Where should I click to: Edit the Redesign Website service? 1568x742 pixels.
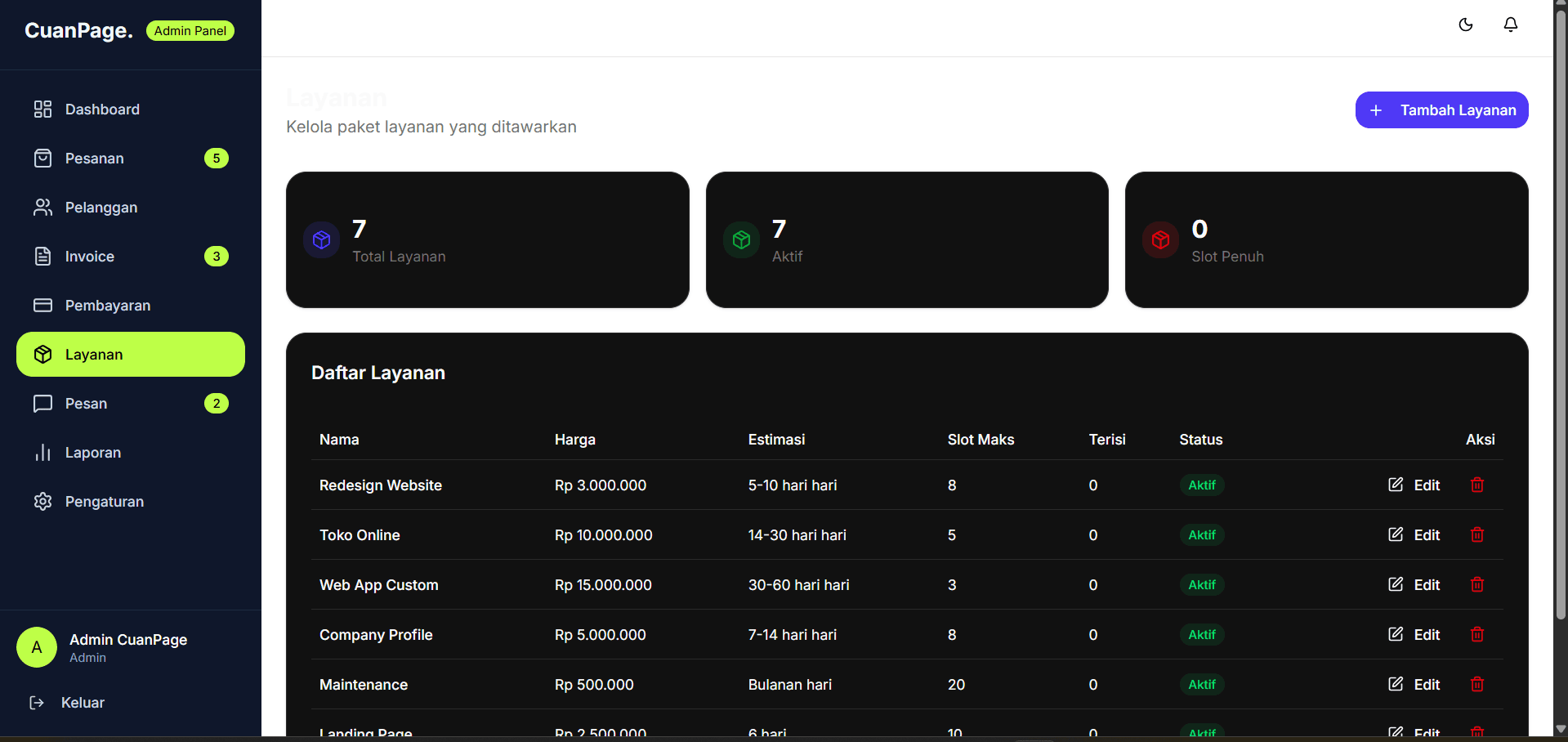coord(1414,485)
